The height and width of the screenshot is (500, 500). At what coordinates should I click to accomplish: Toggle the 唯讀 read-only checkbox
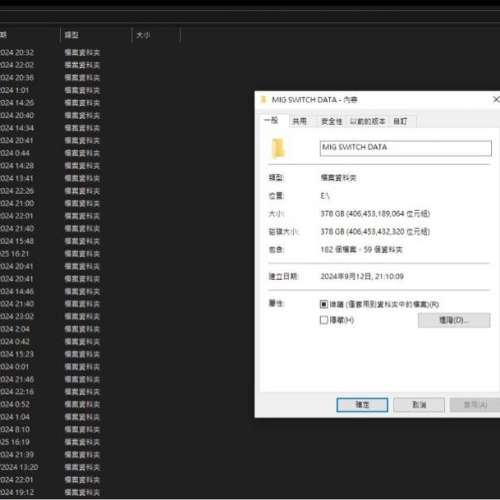[324, 304]
